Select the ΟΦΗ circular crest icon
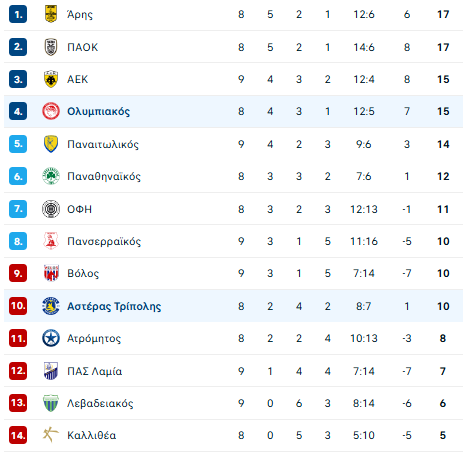Image resolution: width=463 pixels, height=455 pixels. point(51,209)
